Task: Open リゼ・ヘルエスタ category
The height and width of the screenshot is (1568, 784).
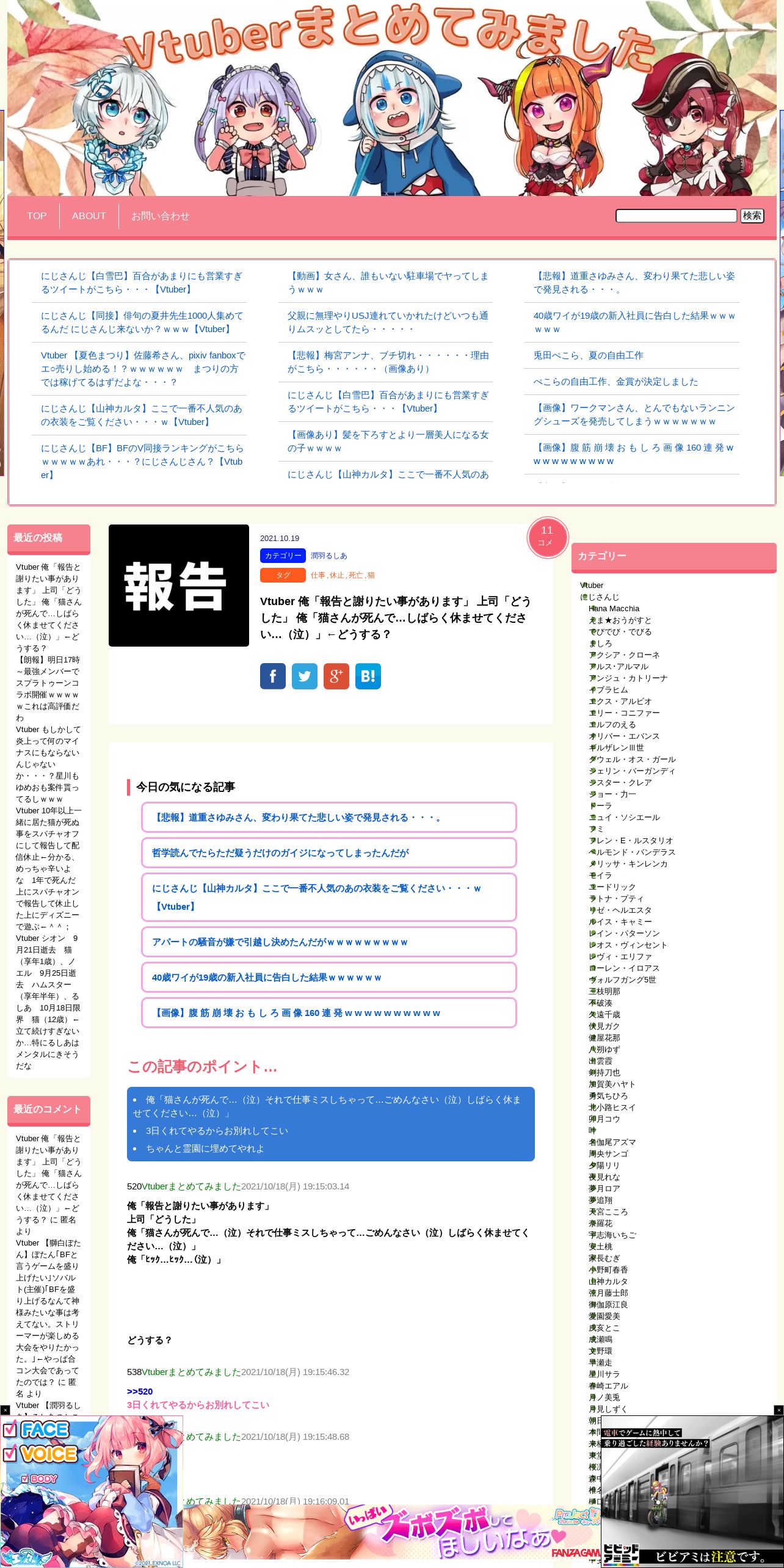Action: (620, 910)
